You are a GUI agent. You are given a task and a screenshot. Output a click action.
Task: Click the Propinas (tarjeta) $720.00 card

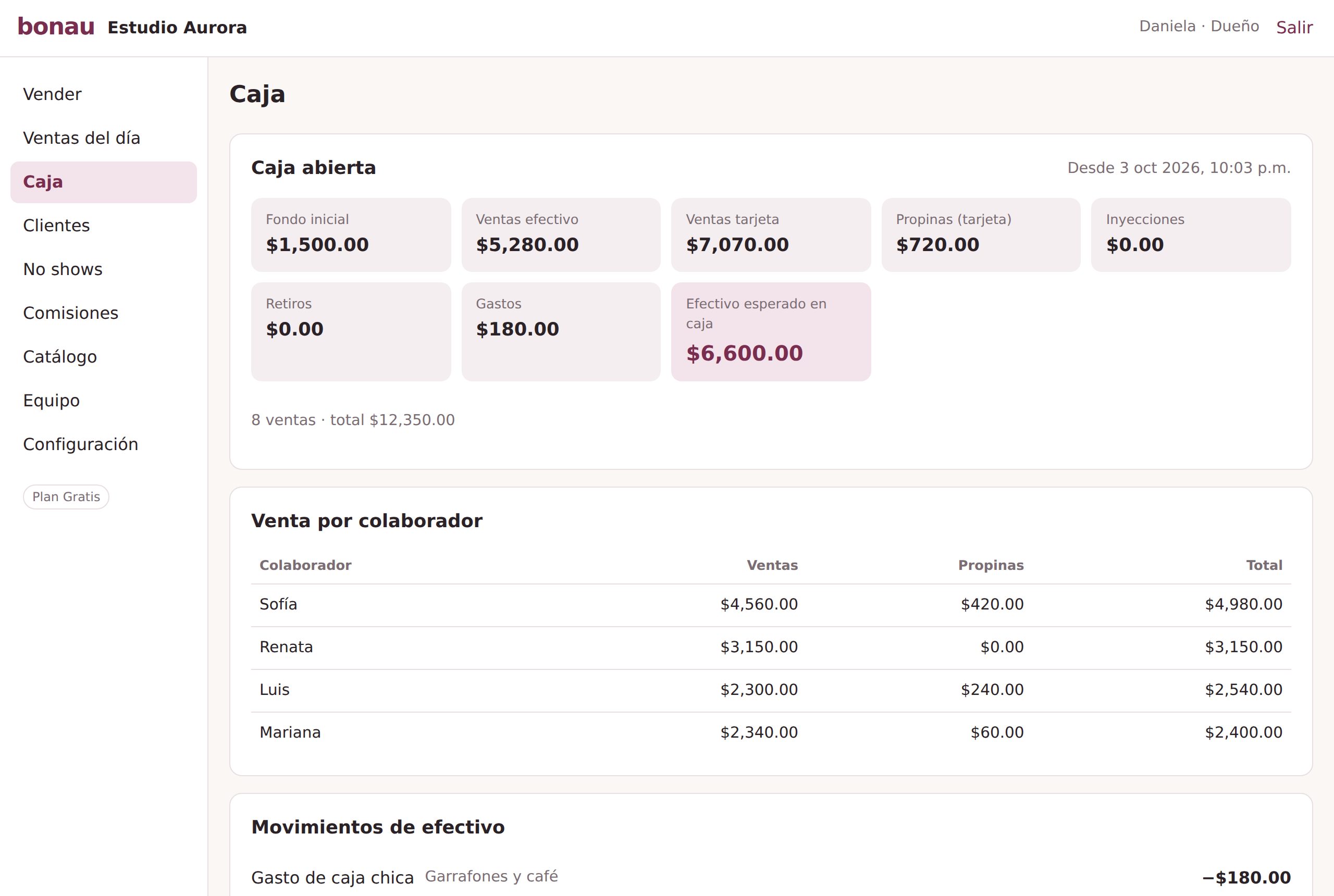point(981,235)
